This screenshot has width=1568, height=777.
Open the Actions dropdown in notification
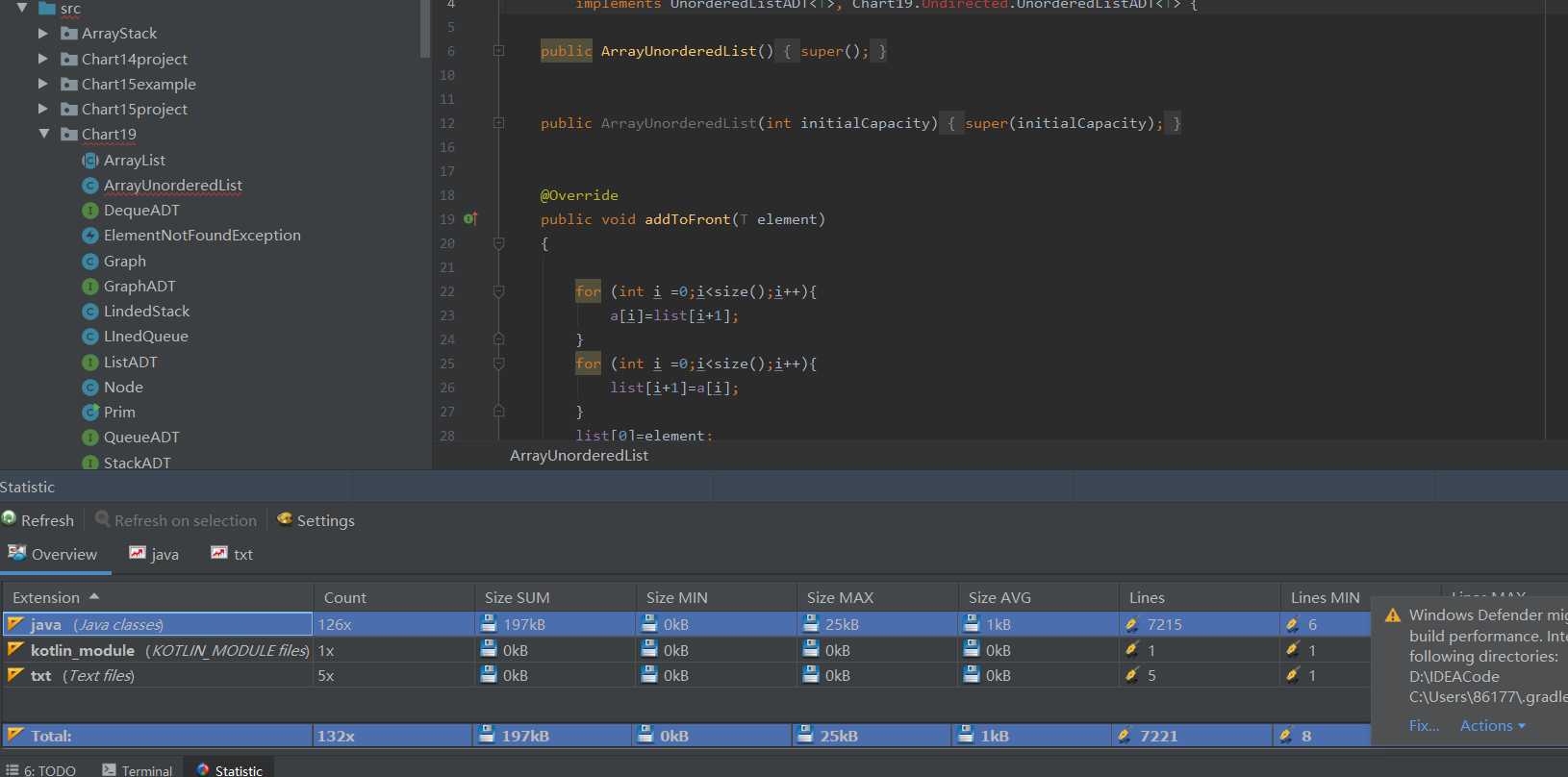pyautogui.click(x=1492, y=726)
